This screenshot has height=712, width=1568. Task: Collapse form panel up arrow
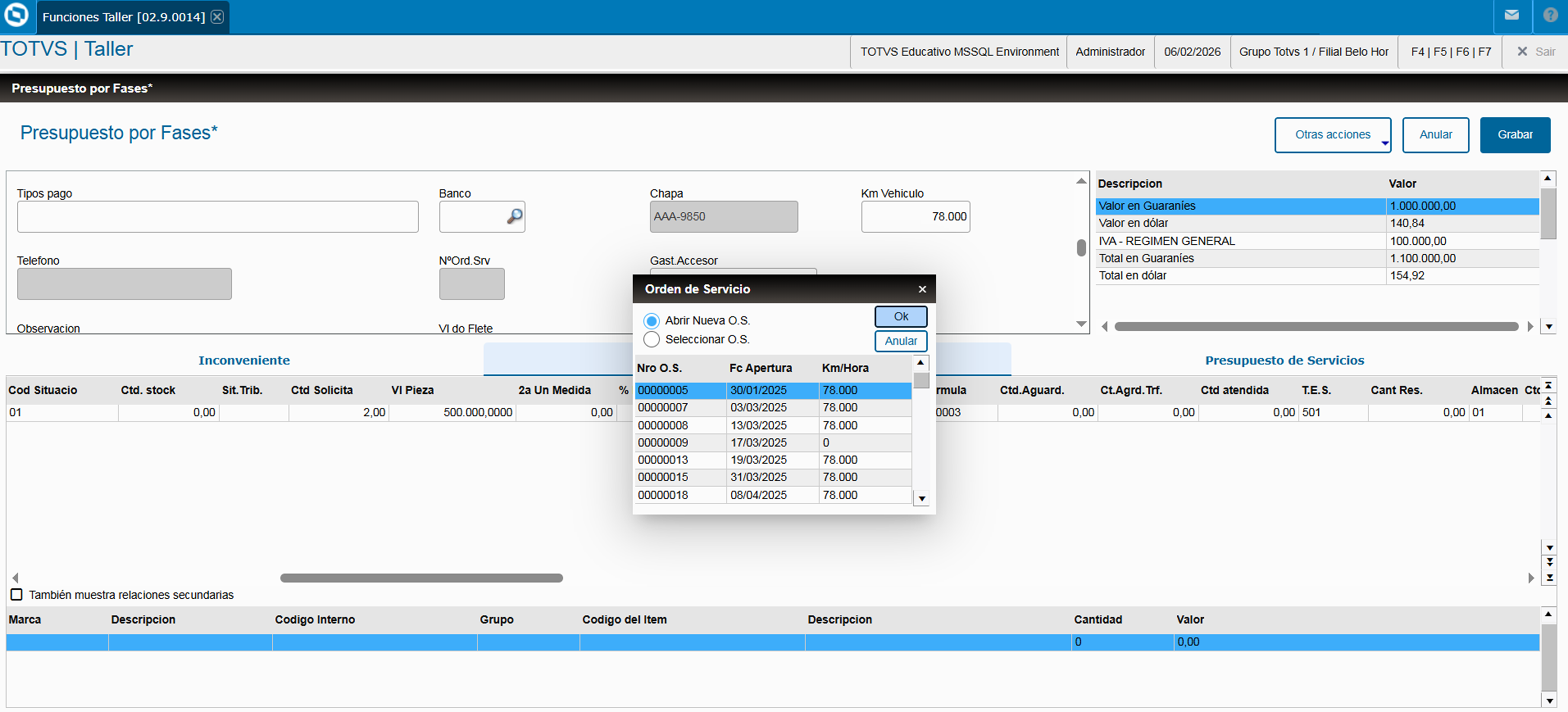tap(1081, 181)
